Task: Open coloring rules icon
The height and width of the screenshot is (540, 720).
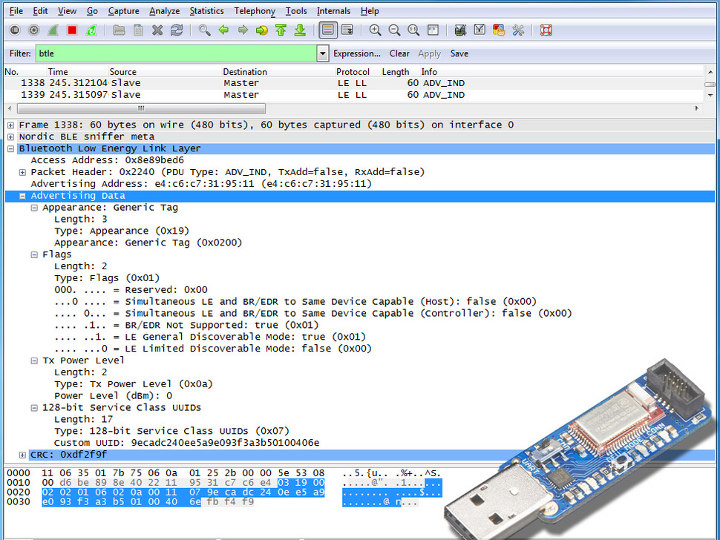Action: tap(499, 30)
